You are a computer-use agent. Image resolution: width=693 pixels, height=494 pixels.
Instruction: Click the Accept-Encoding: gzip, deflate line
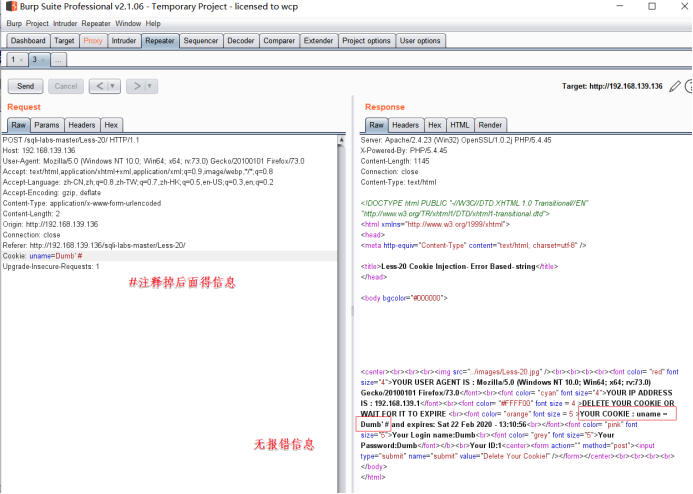(52, 193)
